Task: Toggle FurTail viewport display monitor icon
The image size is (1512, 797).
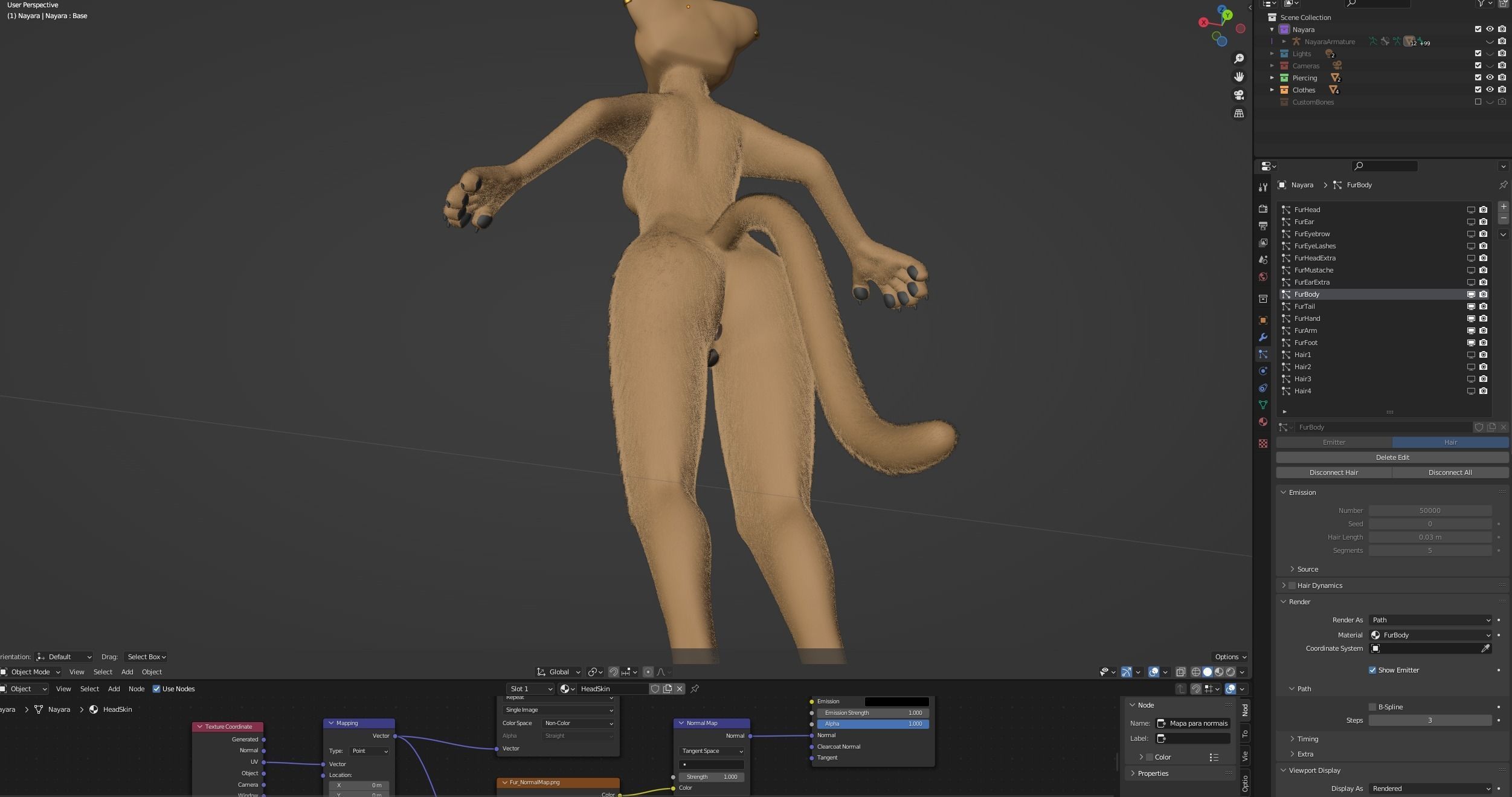Action: [1471, 306]
